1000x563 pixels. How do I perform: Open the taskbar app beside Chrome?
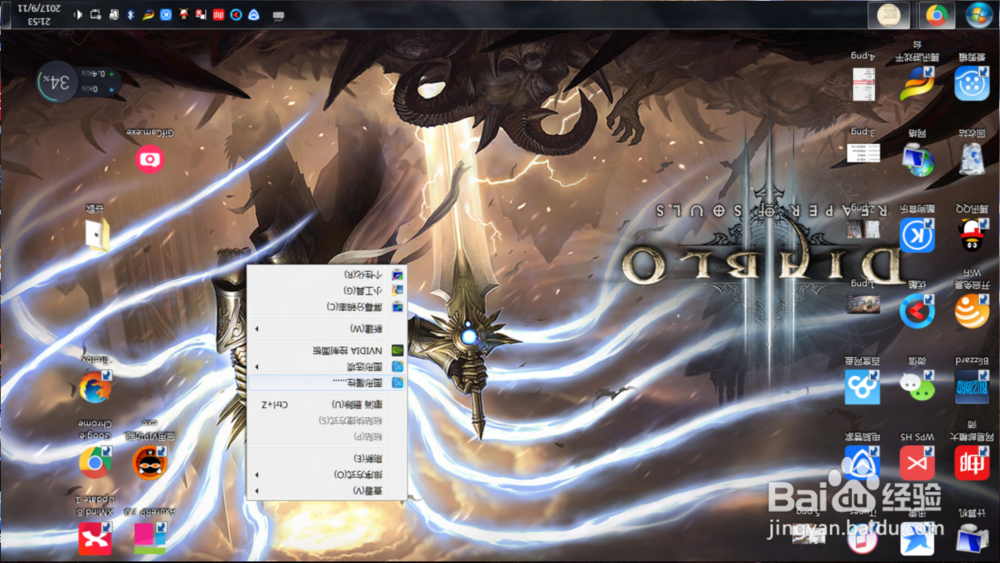(888, 15)
